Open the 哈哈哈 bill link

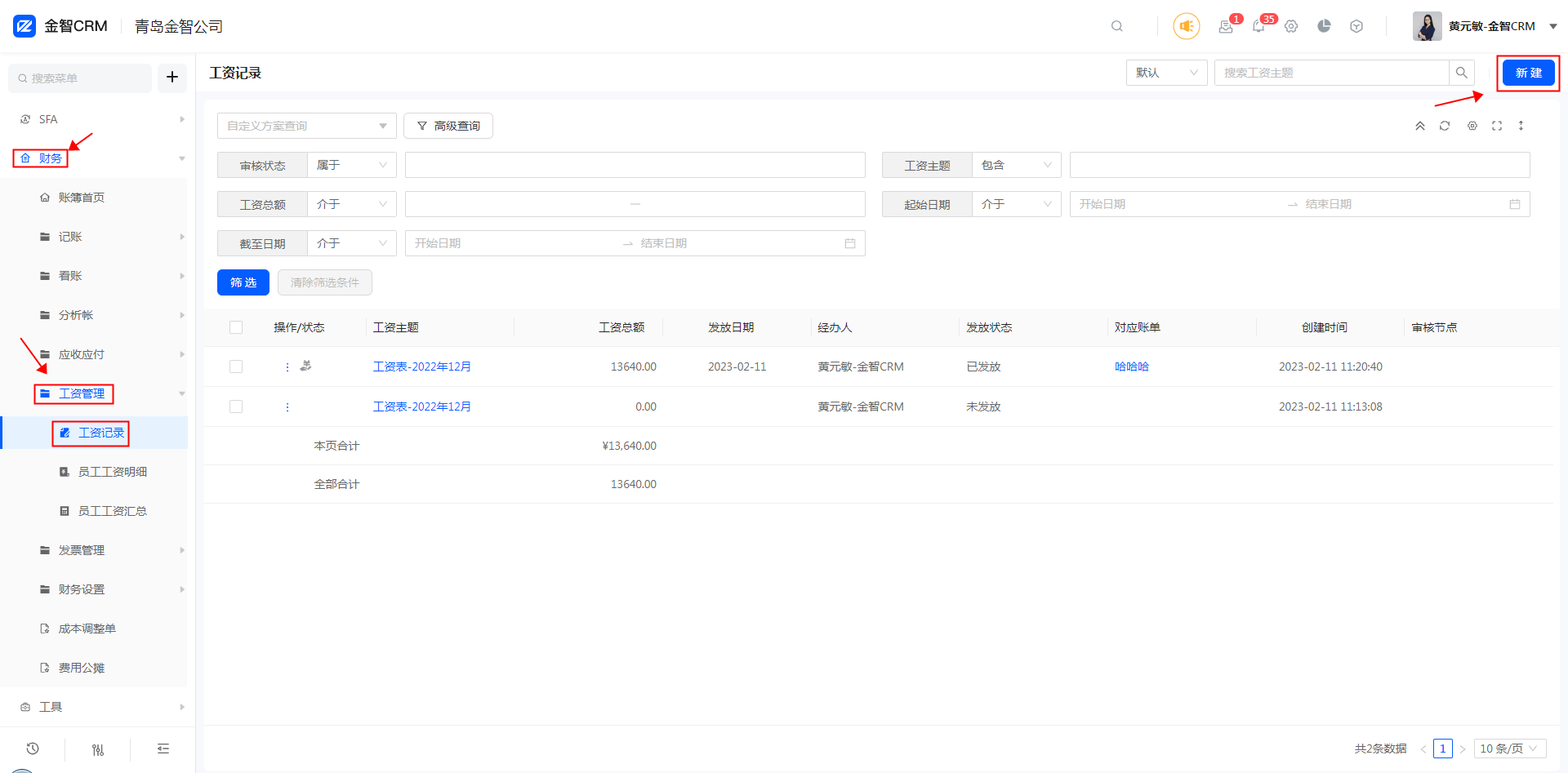pos(1132,367)
